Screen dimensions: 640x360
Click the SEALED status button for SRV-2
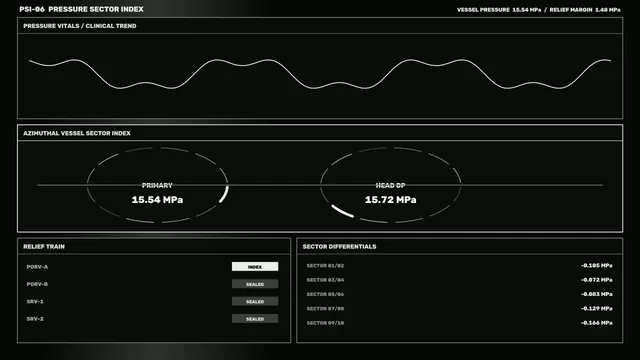[255, 319]
